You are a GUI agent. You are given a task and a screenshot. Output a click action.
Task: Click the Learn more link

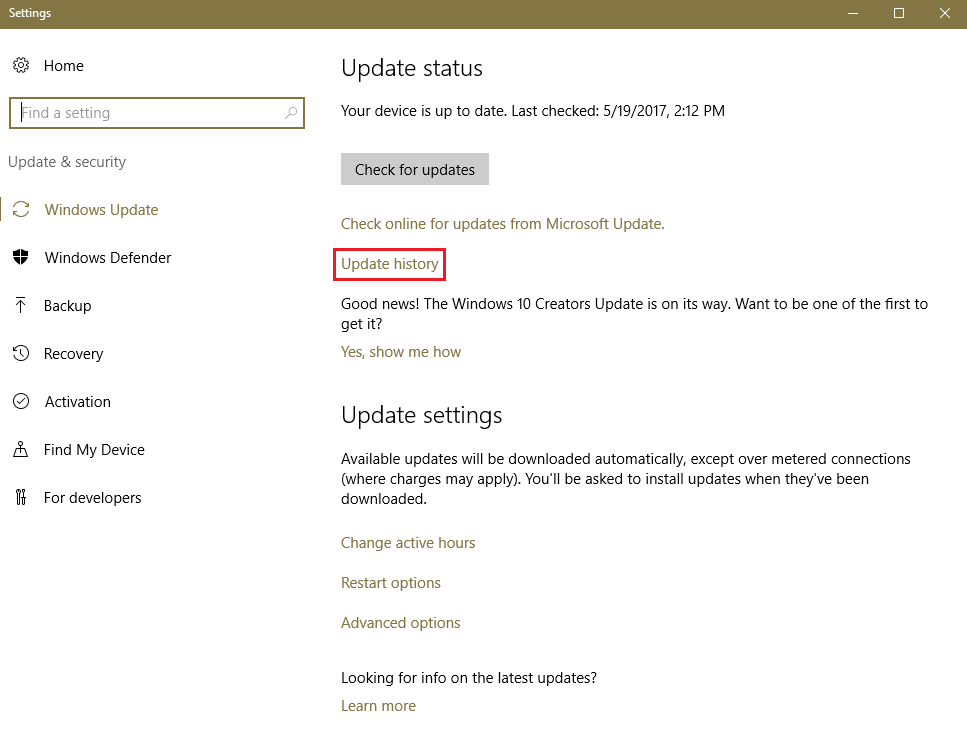(x=378, y=706)
